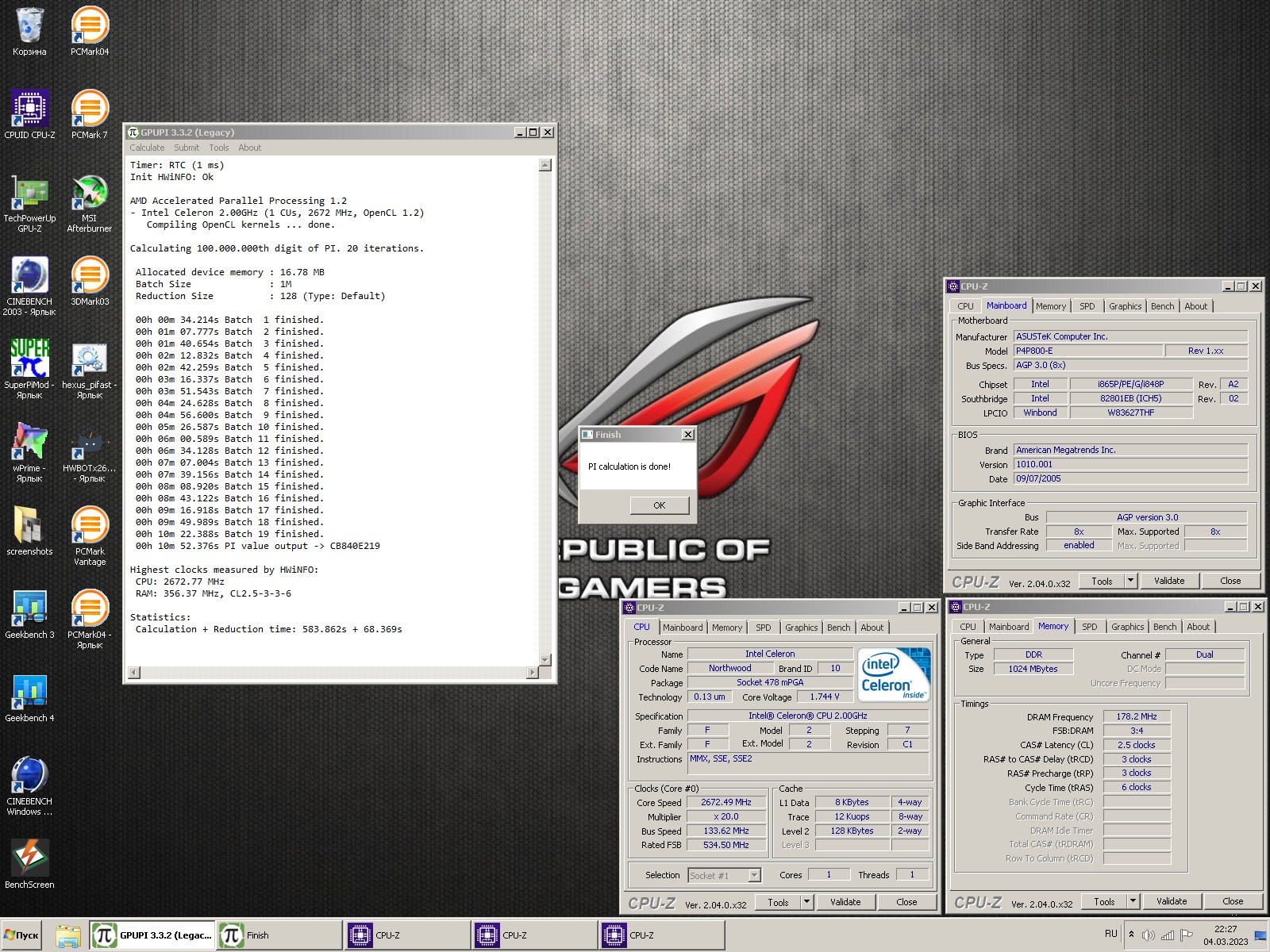
Task: Click Close button in the CPU-tab CPU-Z window
Action: tap(906, 902)
